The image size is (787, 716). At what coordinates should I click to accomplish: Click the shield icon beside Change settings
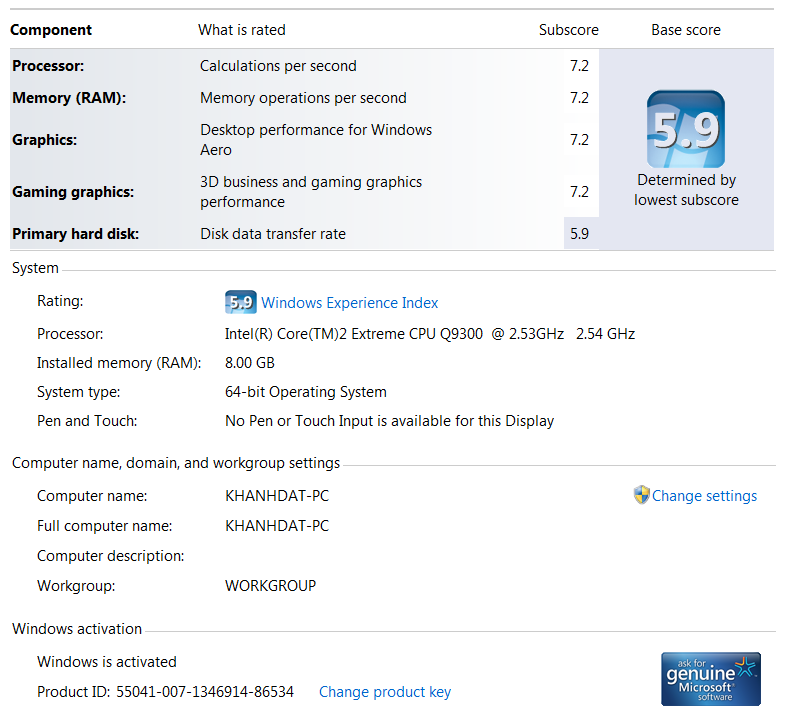click(x=641, y=495)
